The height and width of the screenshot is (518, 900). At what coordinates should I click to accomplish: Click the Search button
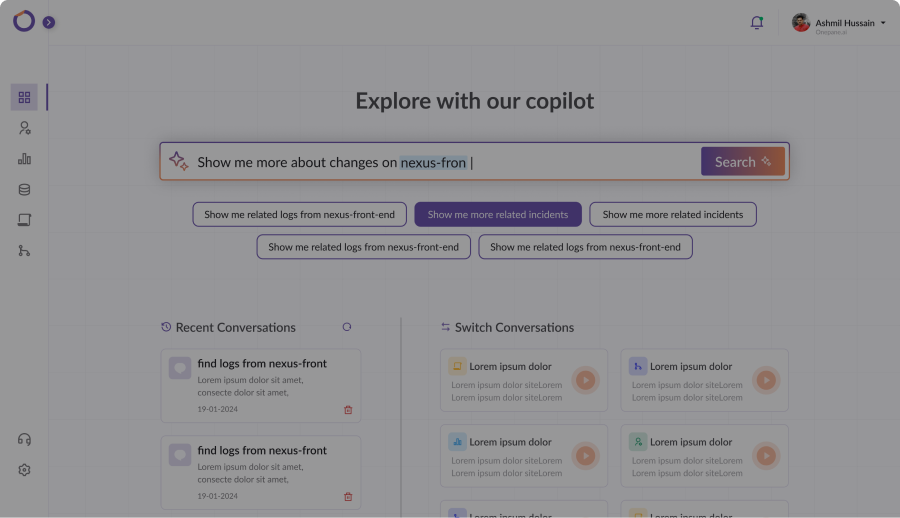[x=743, y=161]
